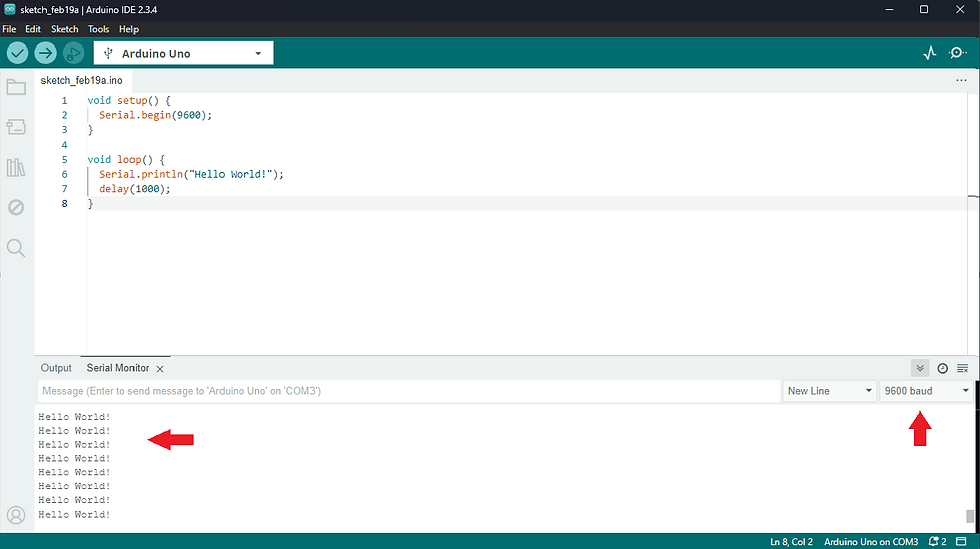The image size is (980, 549).
Task: Verify the sketch with checkmark button
Action: [x=18, y=53]
